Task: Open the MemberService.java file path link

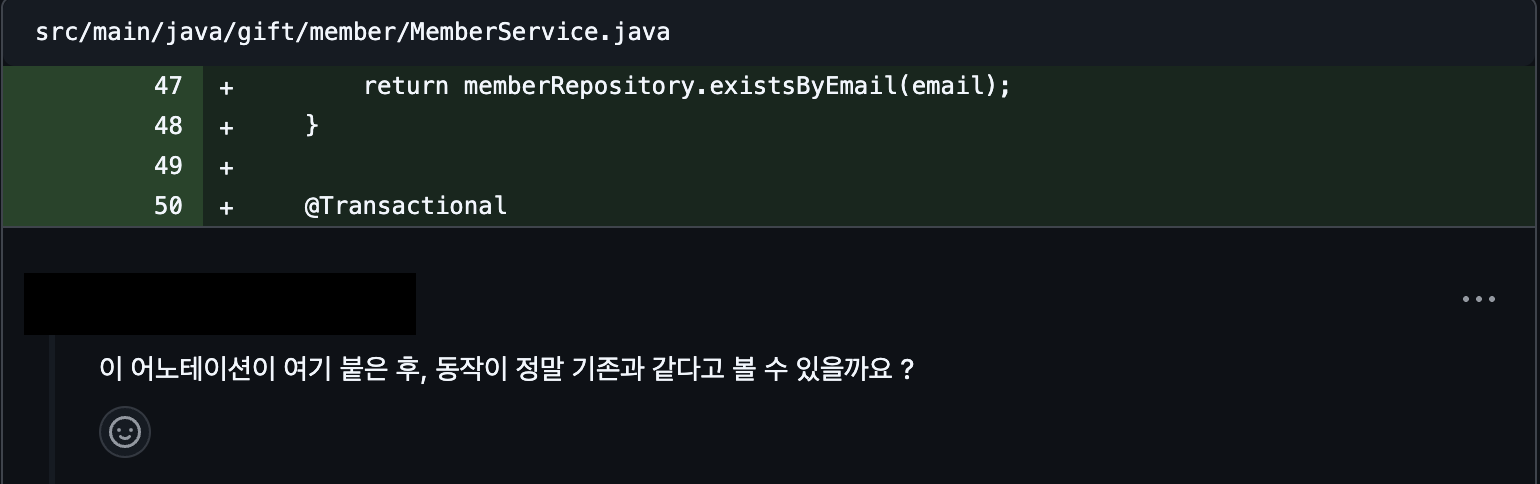Action: coord(352,32)
